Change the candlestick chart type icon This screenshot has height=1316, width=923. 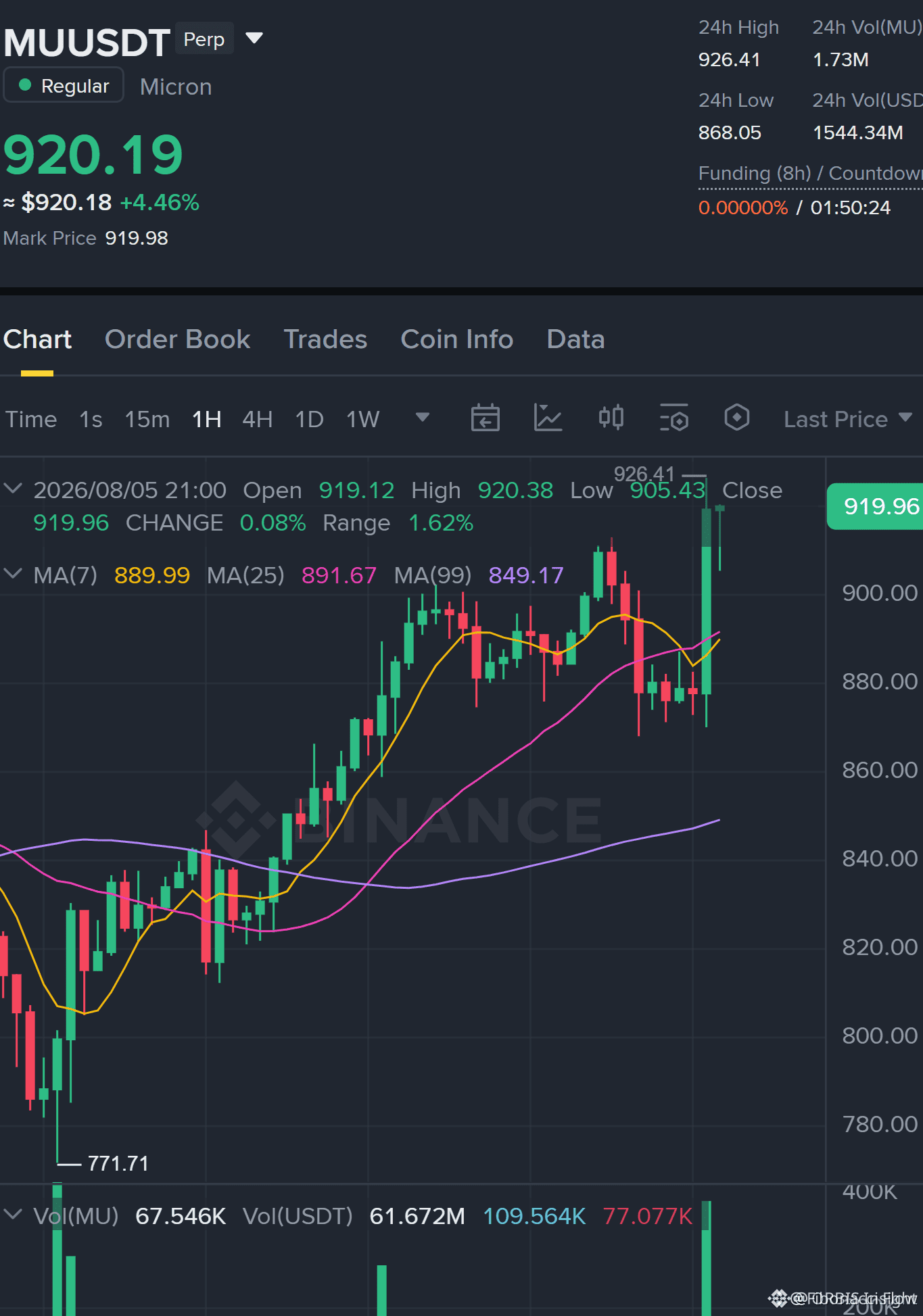point(611,418)
